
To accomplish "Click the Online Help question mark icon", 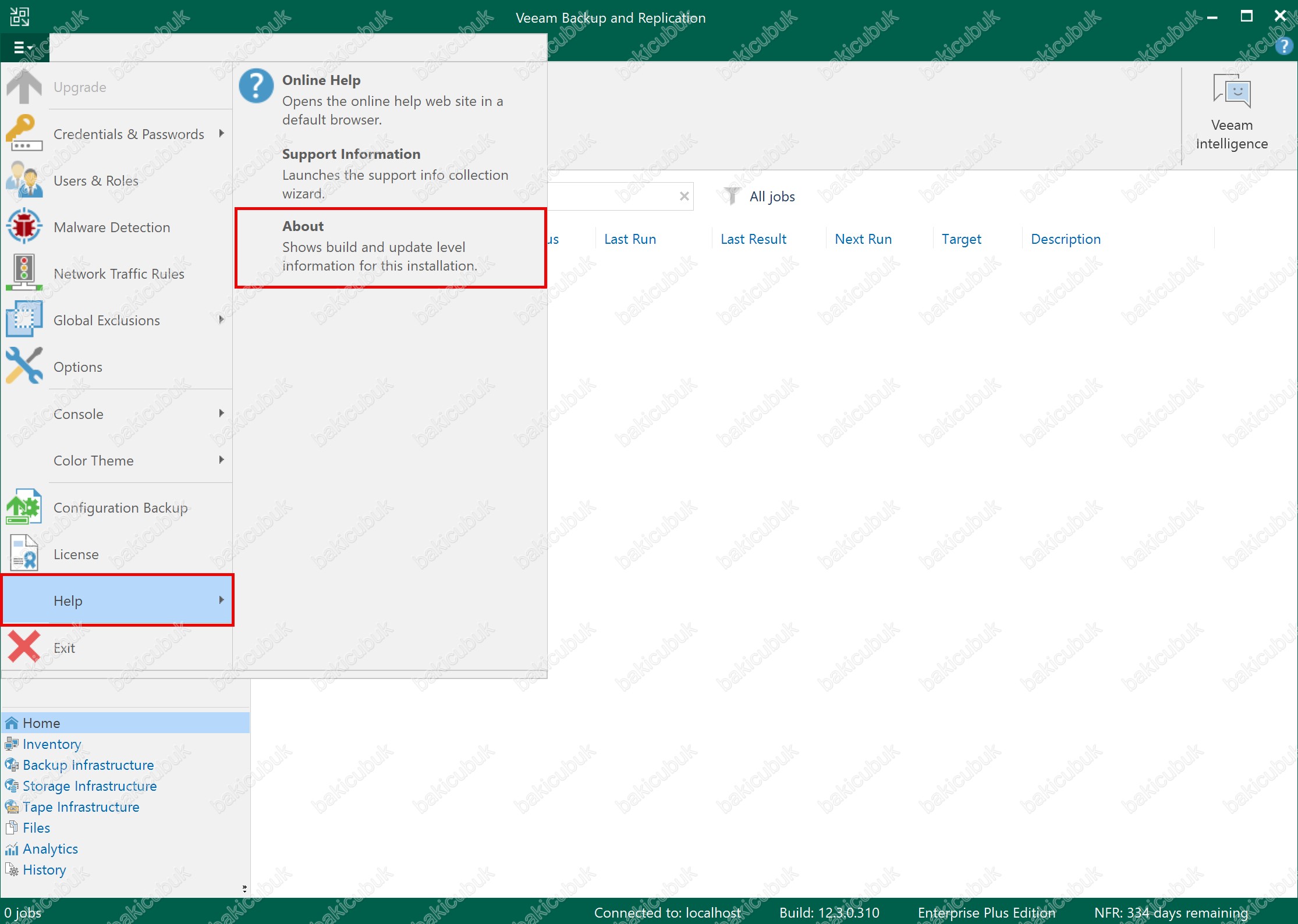I will point(256,86).
